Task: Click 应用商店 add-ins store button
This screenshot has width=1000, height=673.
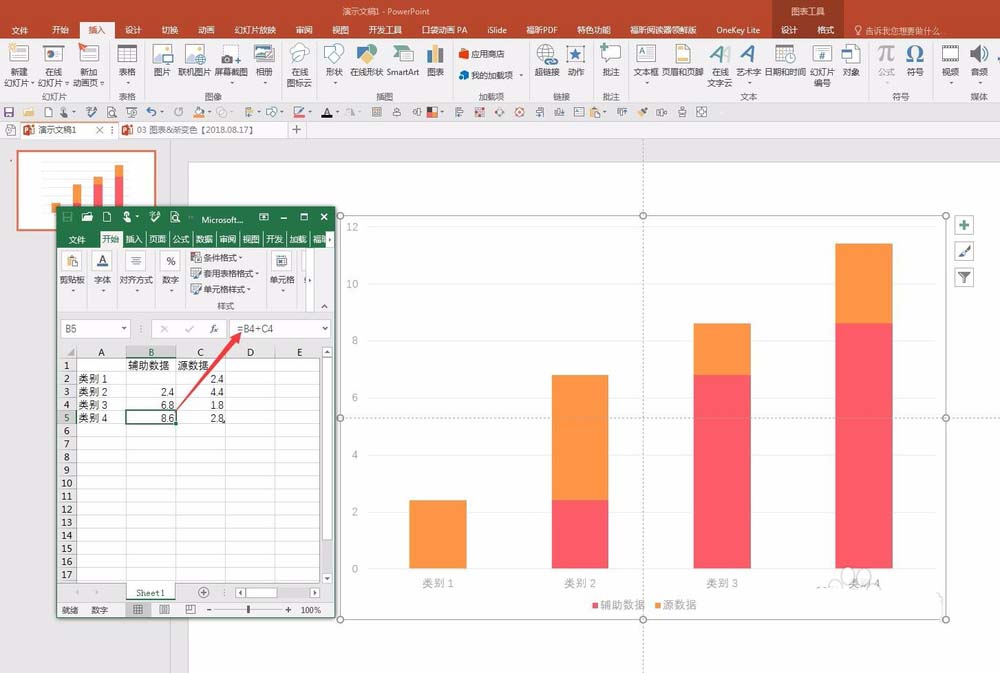Action: click(482, 54)
